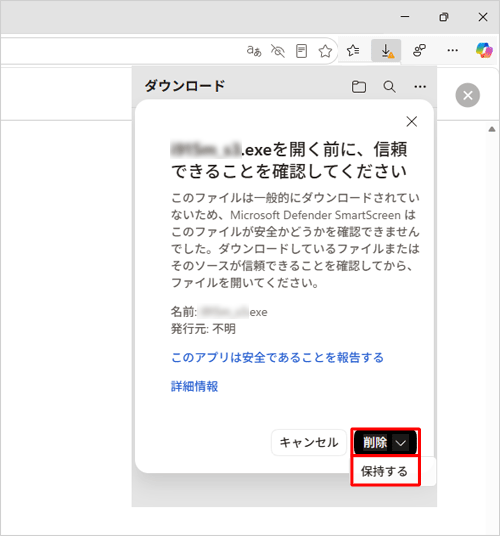500x536 pixels.
Task: Open the 詳細情報 link
Action: click(194, 387)
